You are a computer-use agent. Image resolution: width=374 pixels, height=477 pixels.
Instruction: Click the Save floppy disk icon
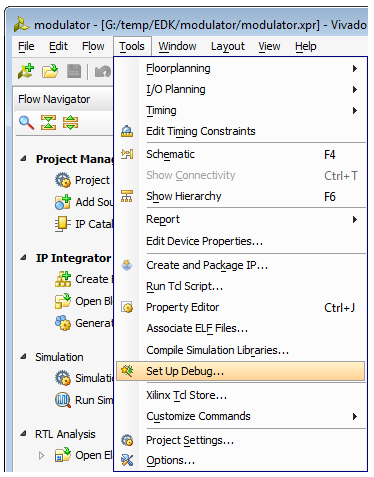click(74, 71)
